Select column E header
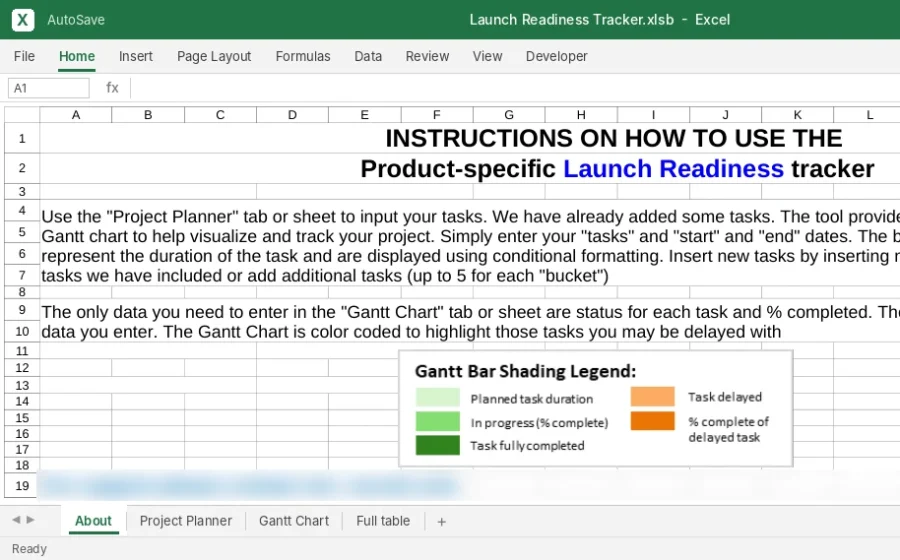900x560 pixels. coord(364,115)
